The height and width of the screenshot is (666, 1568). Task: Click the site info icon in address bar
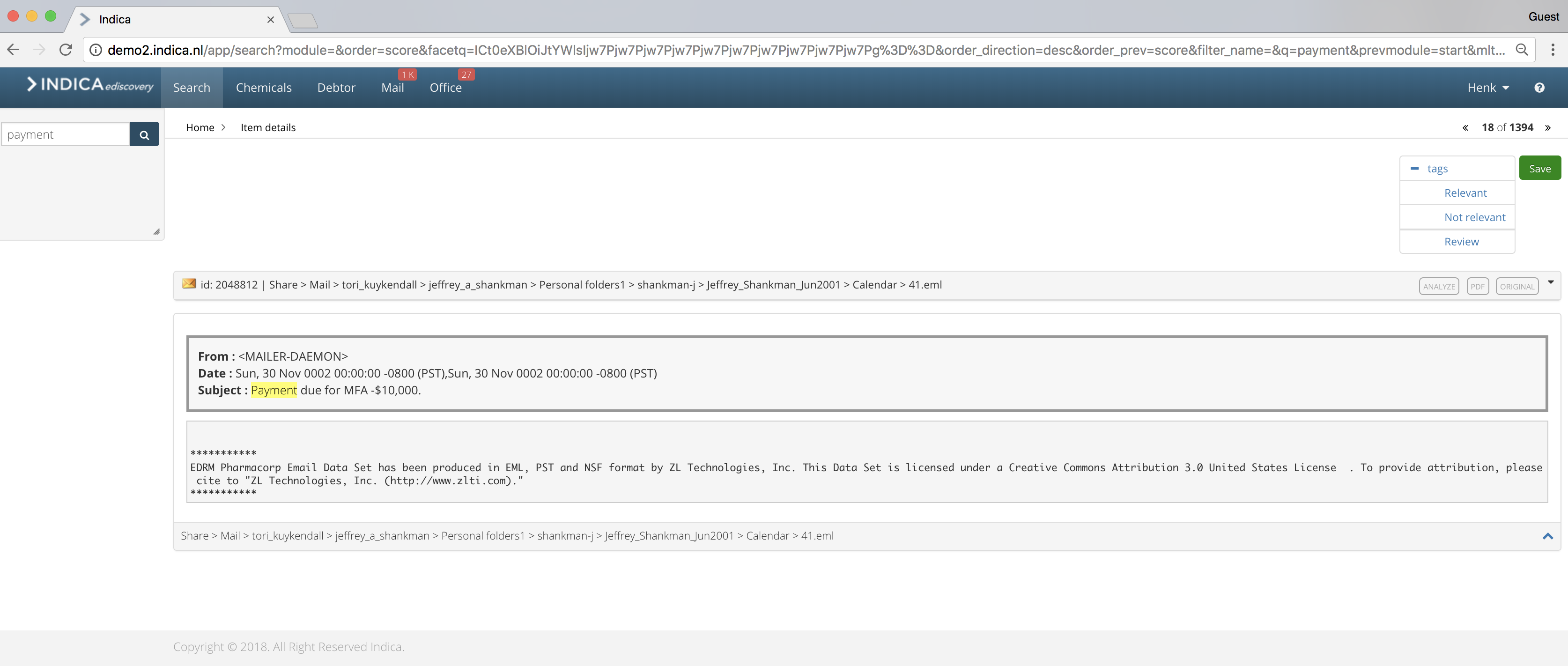point(96,50)
